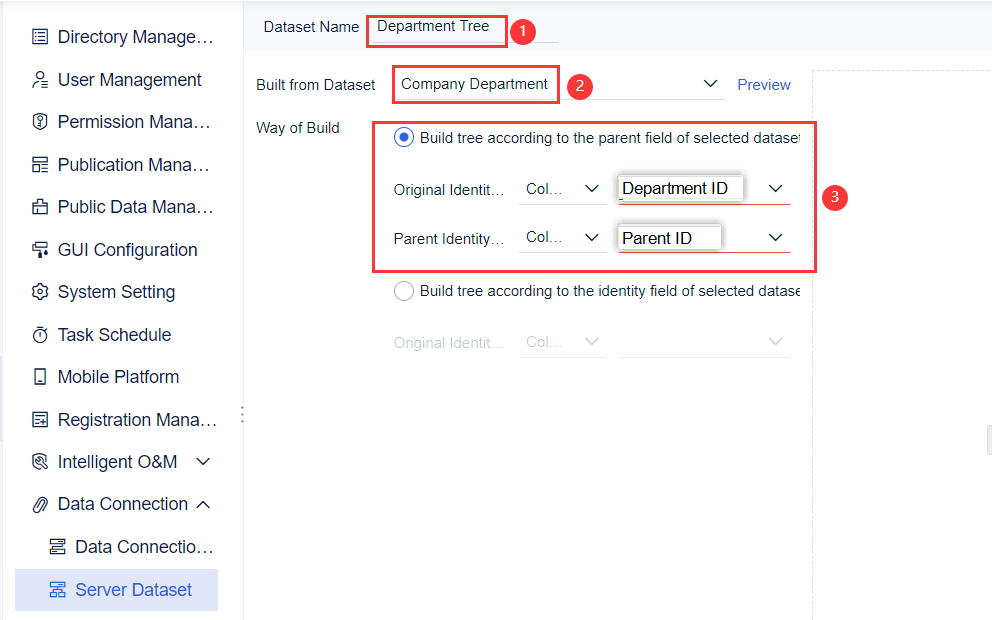Viewport: 992px width, 620px height.
Task: Click the Permission Management shield icon
Action: click(40, 122)
